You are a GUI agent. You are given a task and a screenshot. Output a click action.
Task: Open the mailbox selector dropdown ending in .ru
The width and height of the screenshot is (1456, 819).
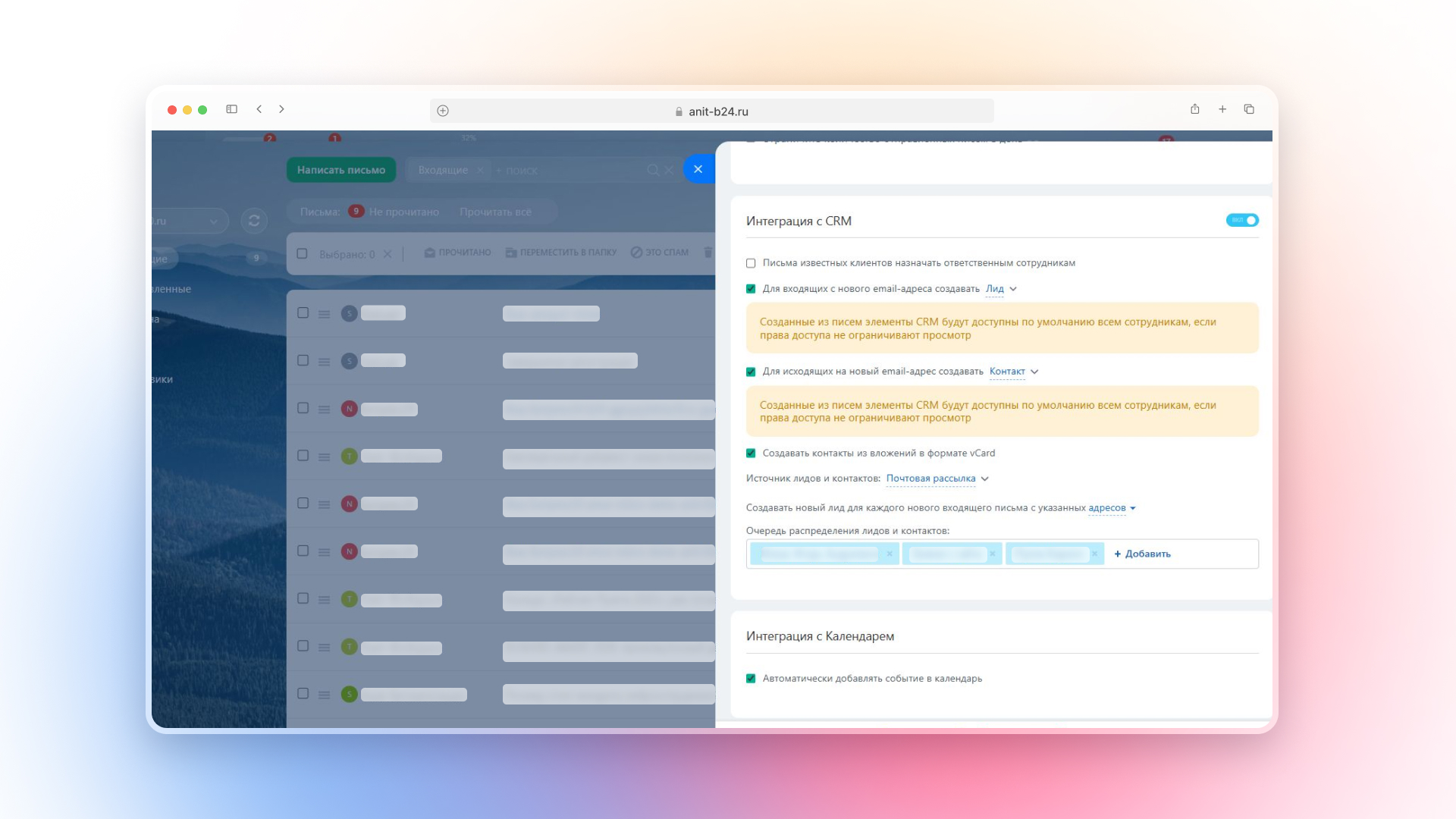pos(190,221)
